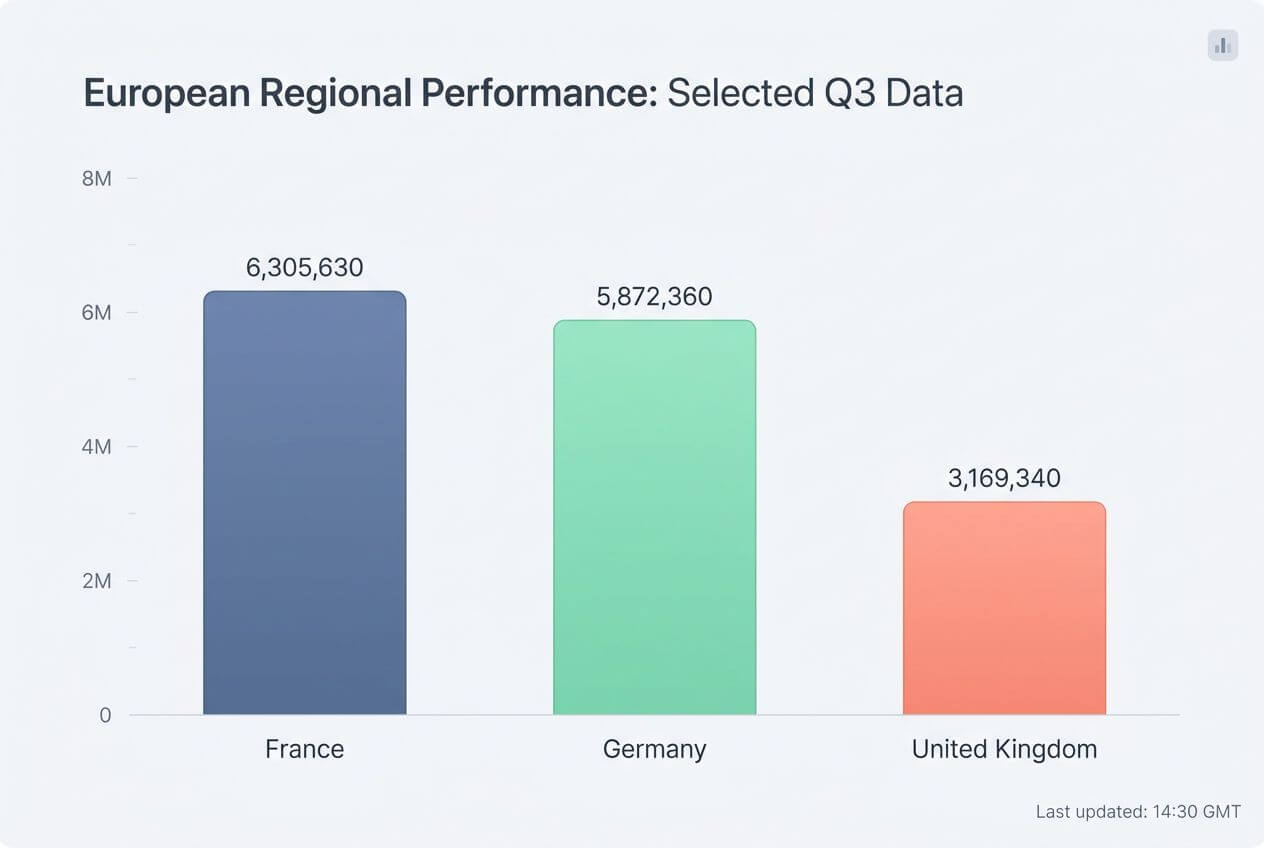Click the 5,872,360 value label
The image size is (1264, 848).
(x=654, y=297)
